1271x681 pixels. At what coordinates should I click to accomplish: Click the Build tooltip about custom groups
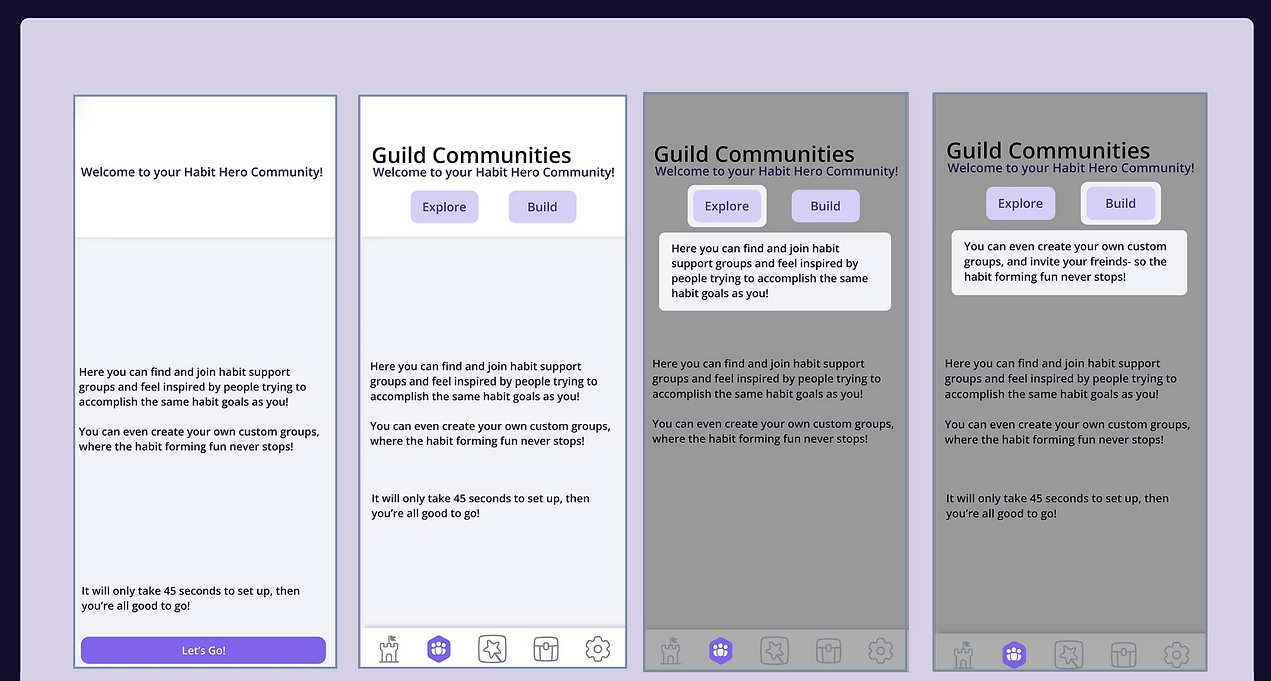point(1068,262)
